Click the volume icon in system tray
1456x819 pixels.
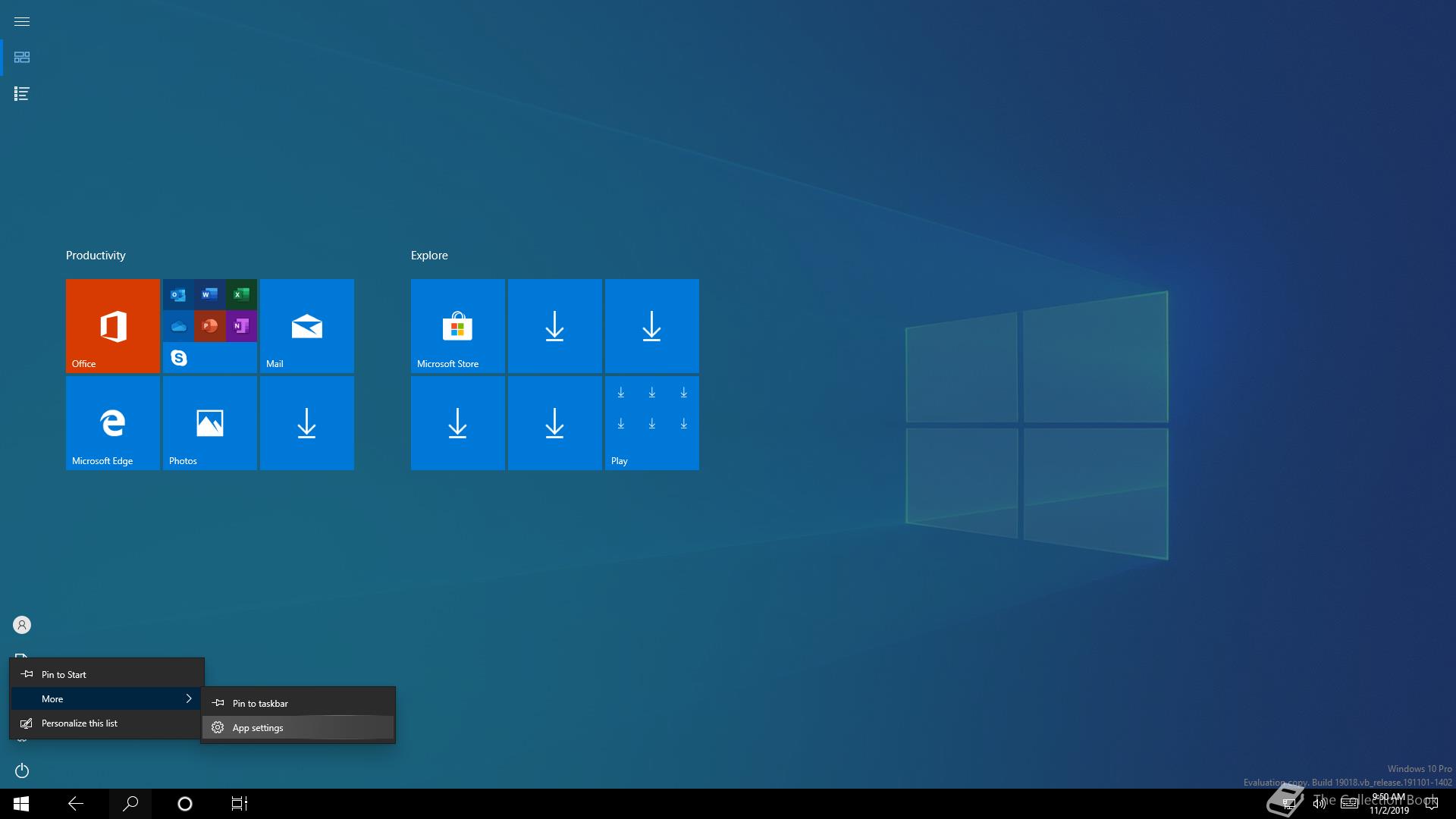(1319, 804)
